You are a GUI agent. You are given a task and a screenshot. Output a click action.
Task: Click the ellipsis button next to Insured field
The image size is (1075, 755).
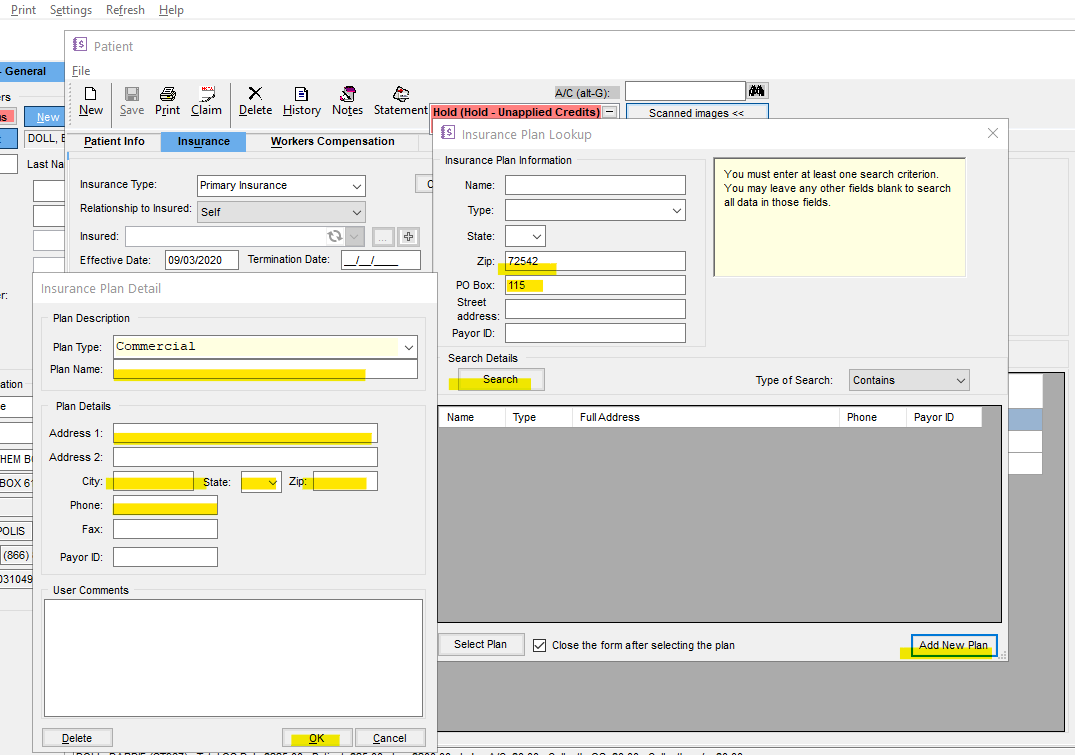point(383,237)
